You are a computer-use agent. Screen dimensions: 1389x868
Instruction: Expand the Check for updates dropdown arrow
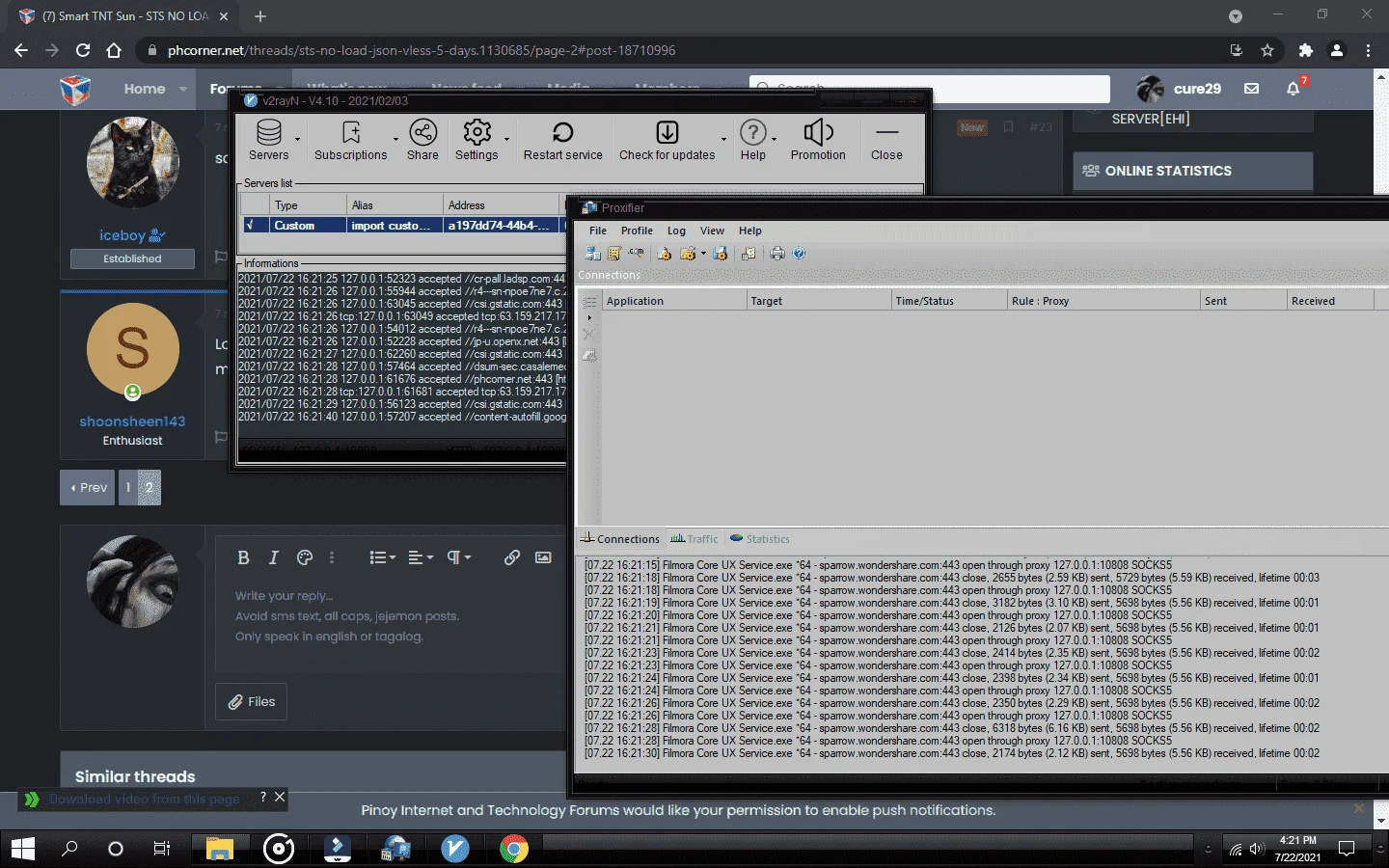723,140
